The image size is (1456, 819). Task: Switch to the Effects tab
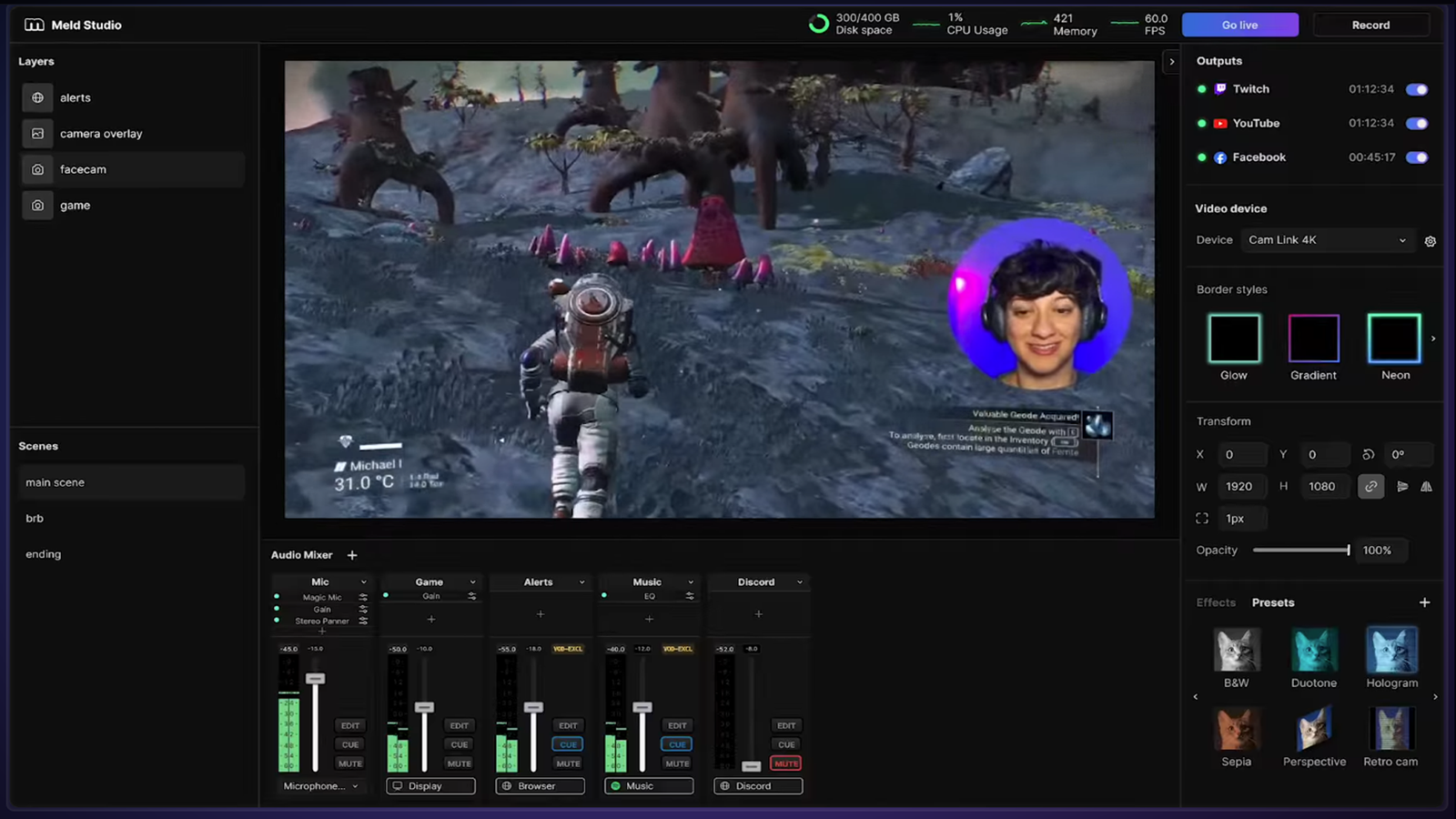click(x=1216, y=602)
